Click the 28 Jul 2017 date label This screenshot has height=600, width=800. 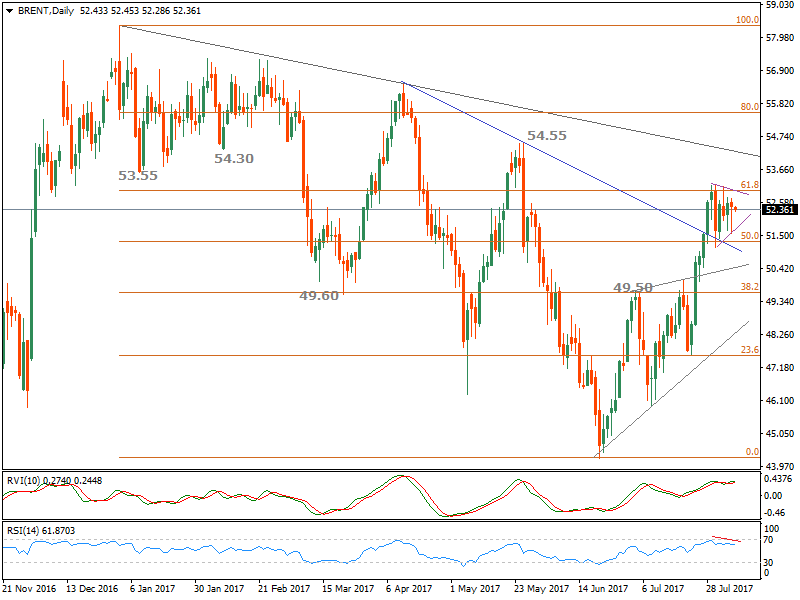point(730,588)
